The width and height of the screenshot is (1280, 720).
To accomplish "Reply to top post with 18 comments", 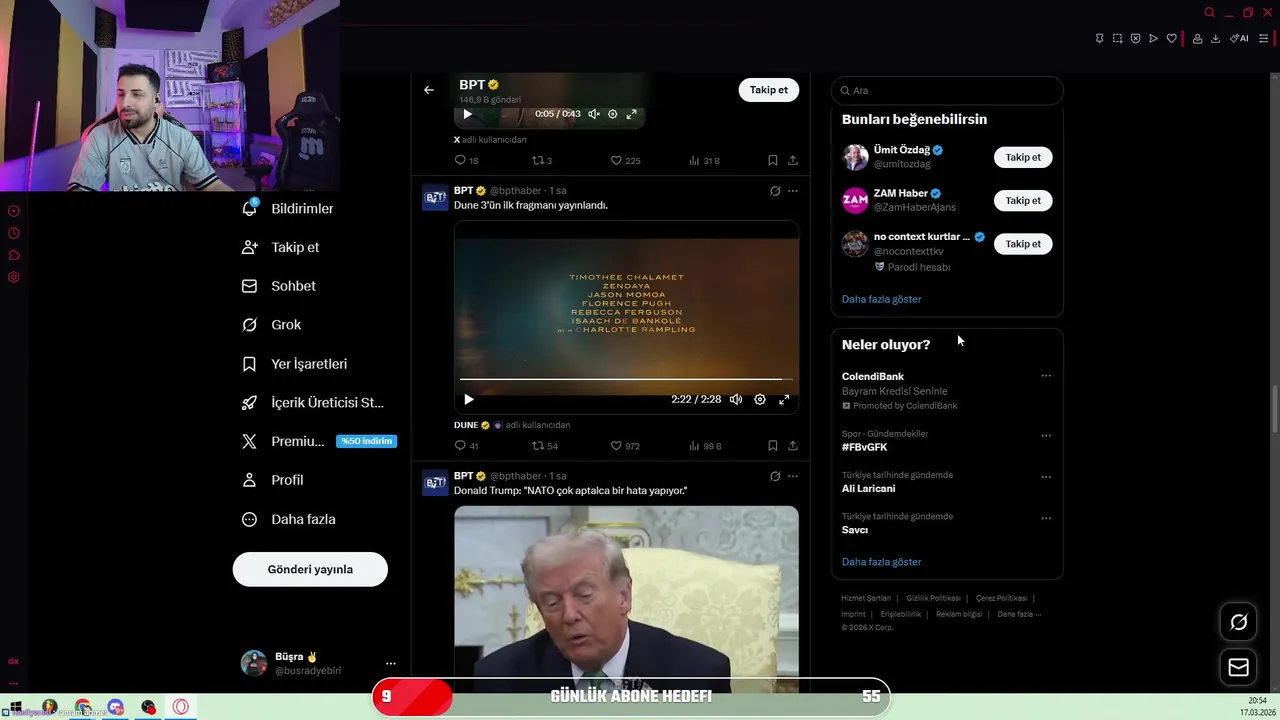I will click(466, 160).
